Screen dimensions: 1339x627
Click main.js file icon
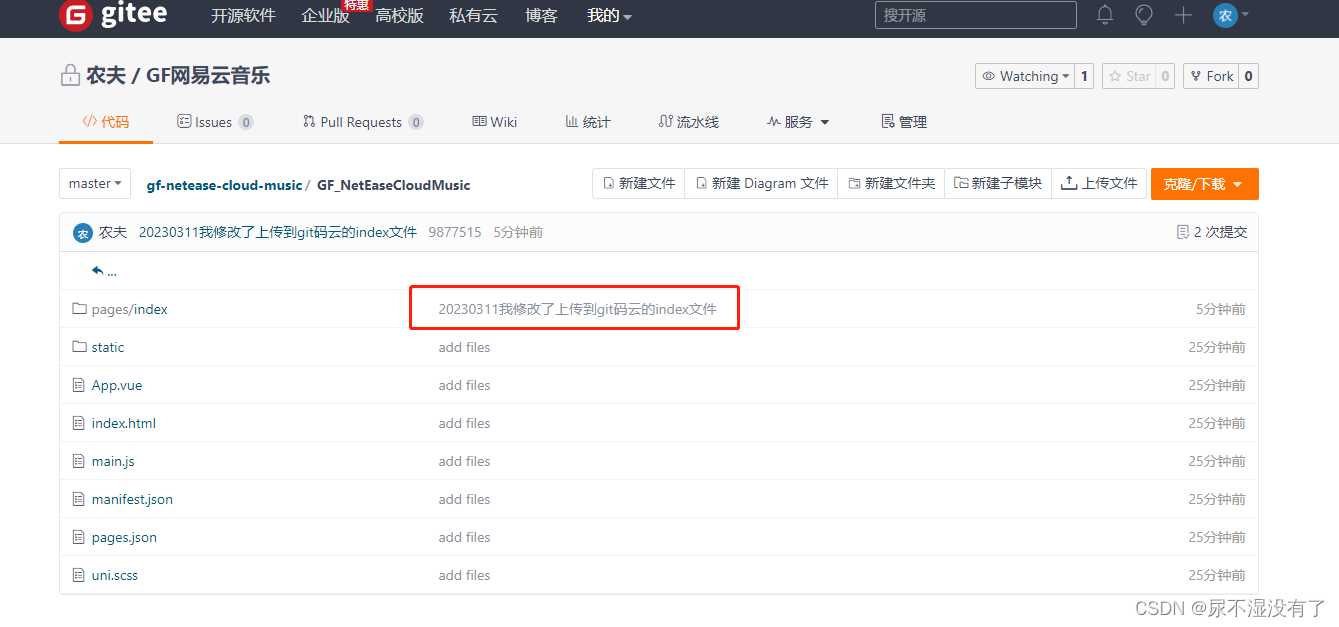[x=79, y=461]
